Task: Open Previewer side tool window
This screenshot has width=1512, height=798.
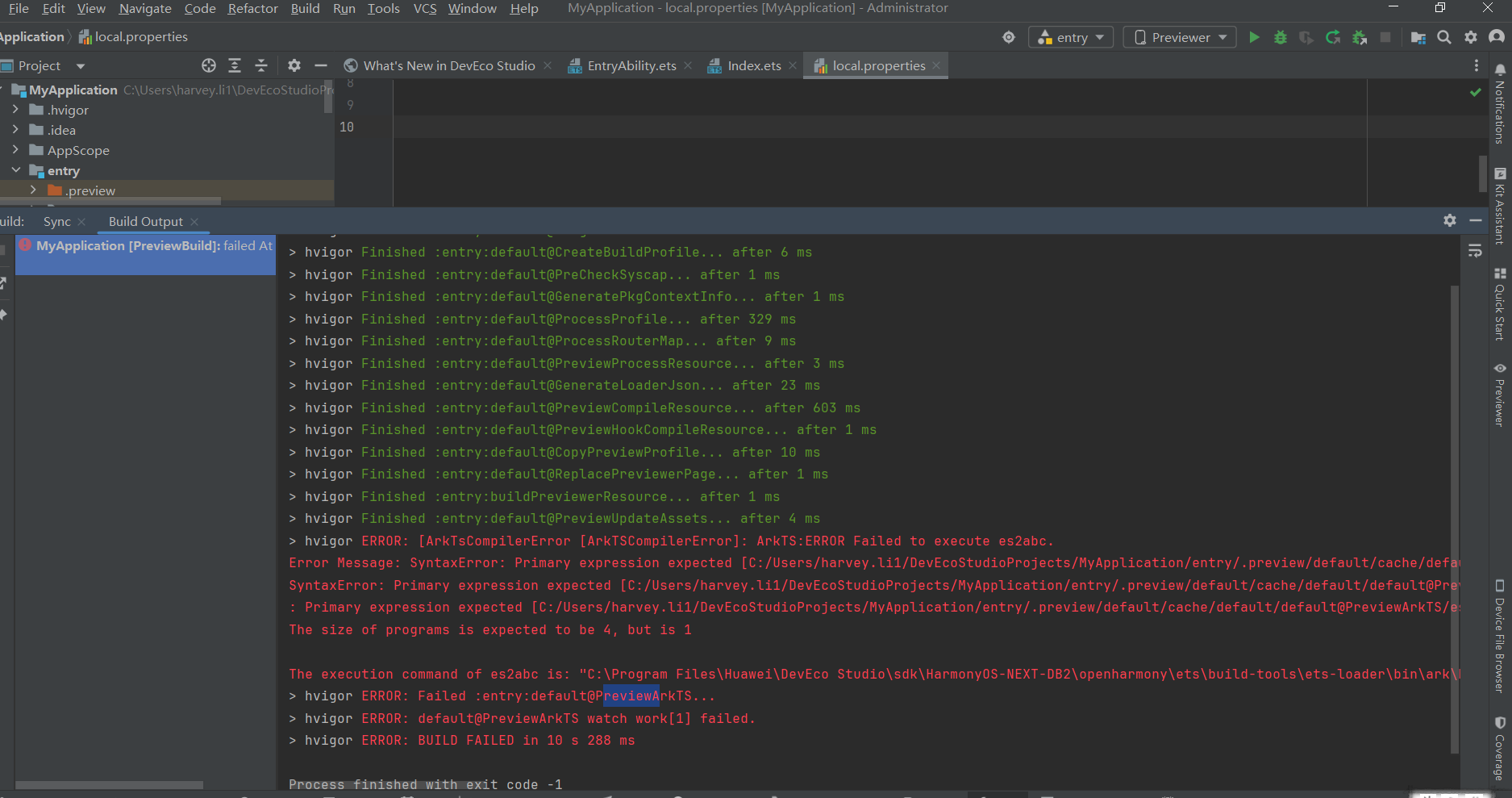Action: pyautogui.click(x=1500, y=395)
